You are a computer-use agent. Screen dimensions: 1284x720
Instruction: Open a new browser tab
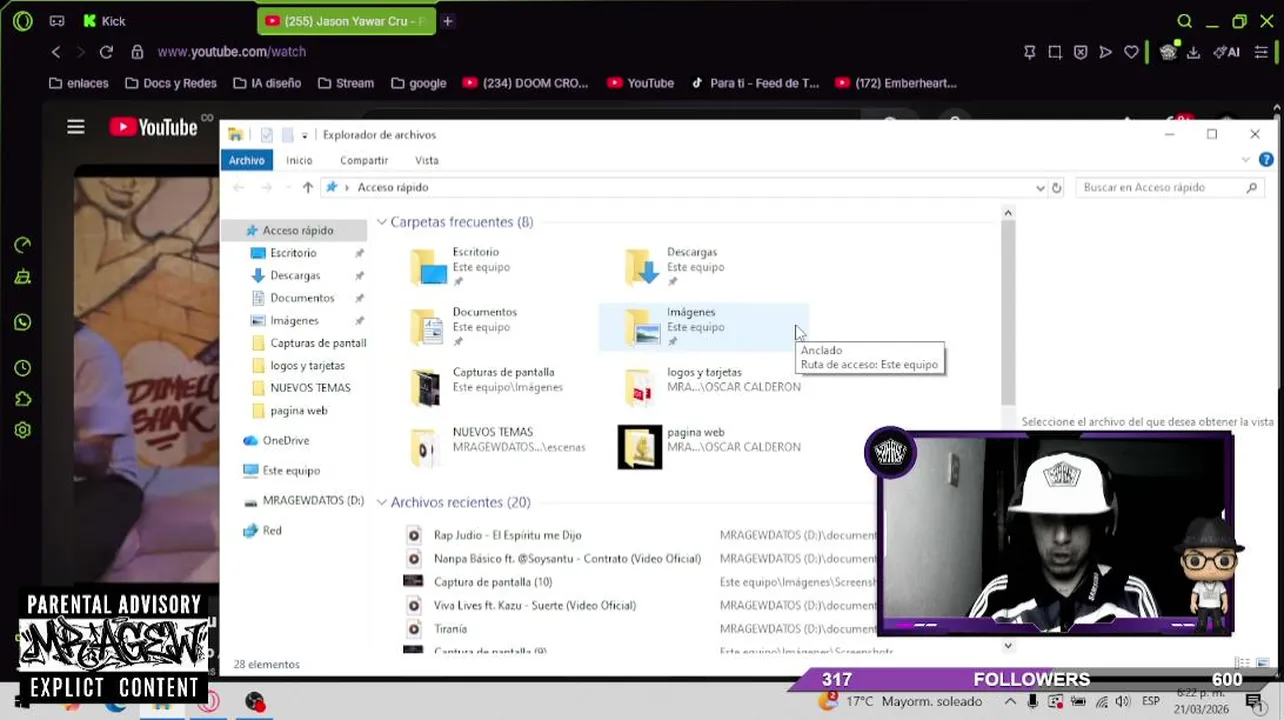click(448, 21)
